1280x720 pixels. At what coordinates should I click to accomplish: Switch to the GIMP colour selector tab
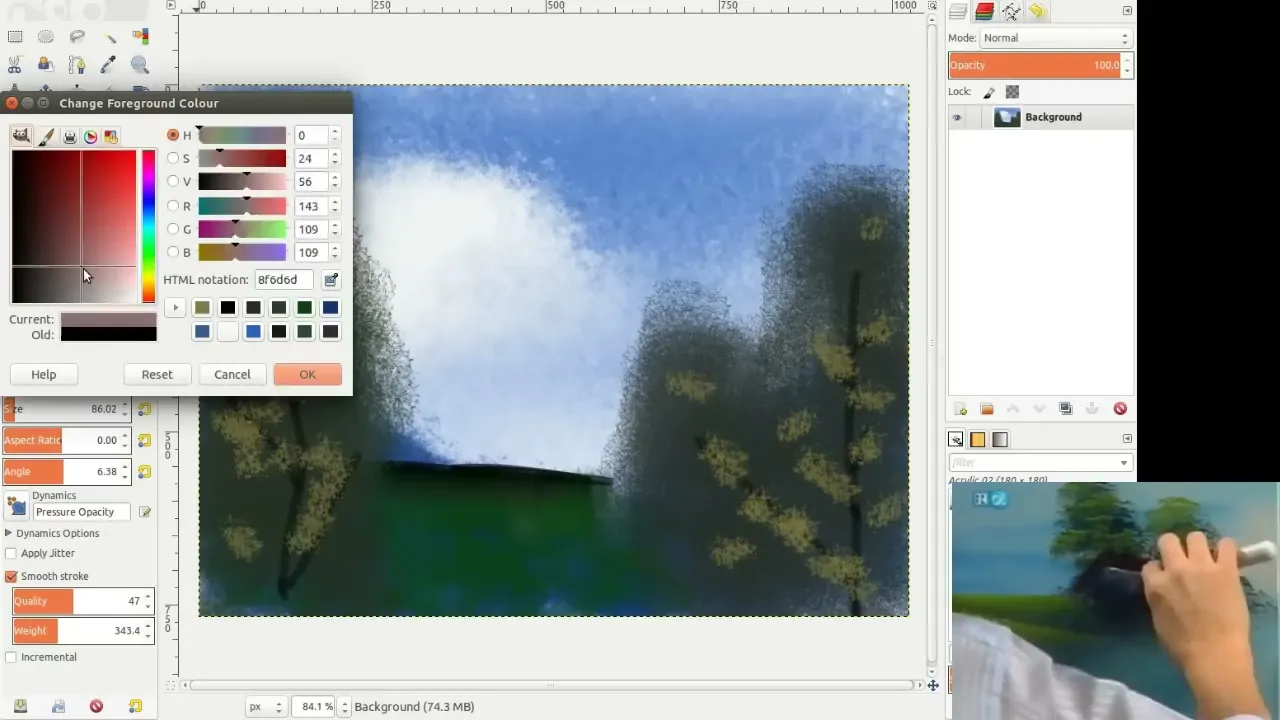coord(21,136)
